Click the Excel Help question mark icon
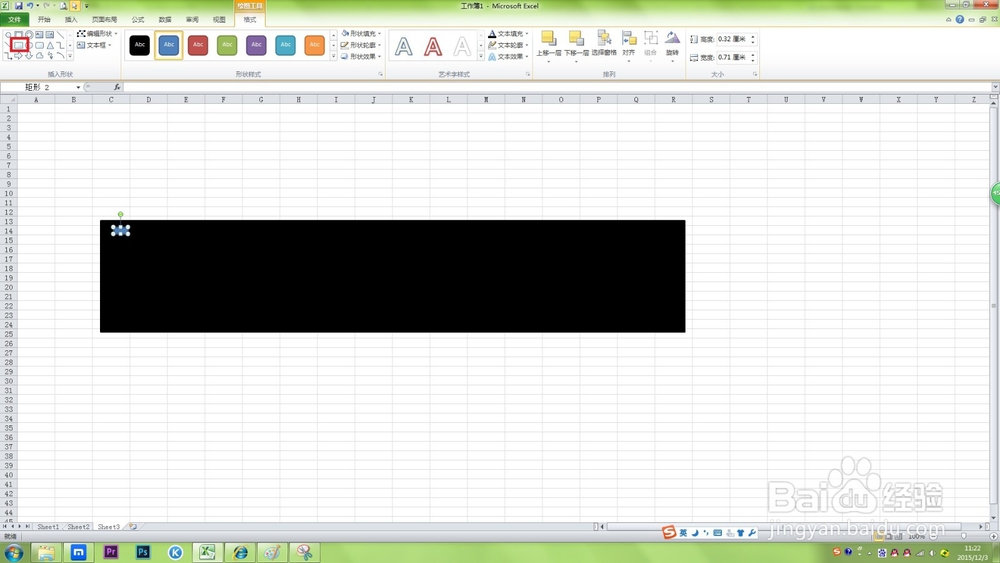 (960, 20)
